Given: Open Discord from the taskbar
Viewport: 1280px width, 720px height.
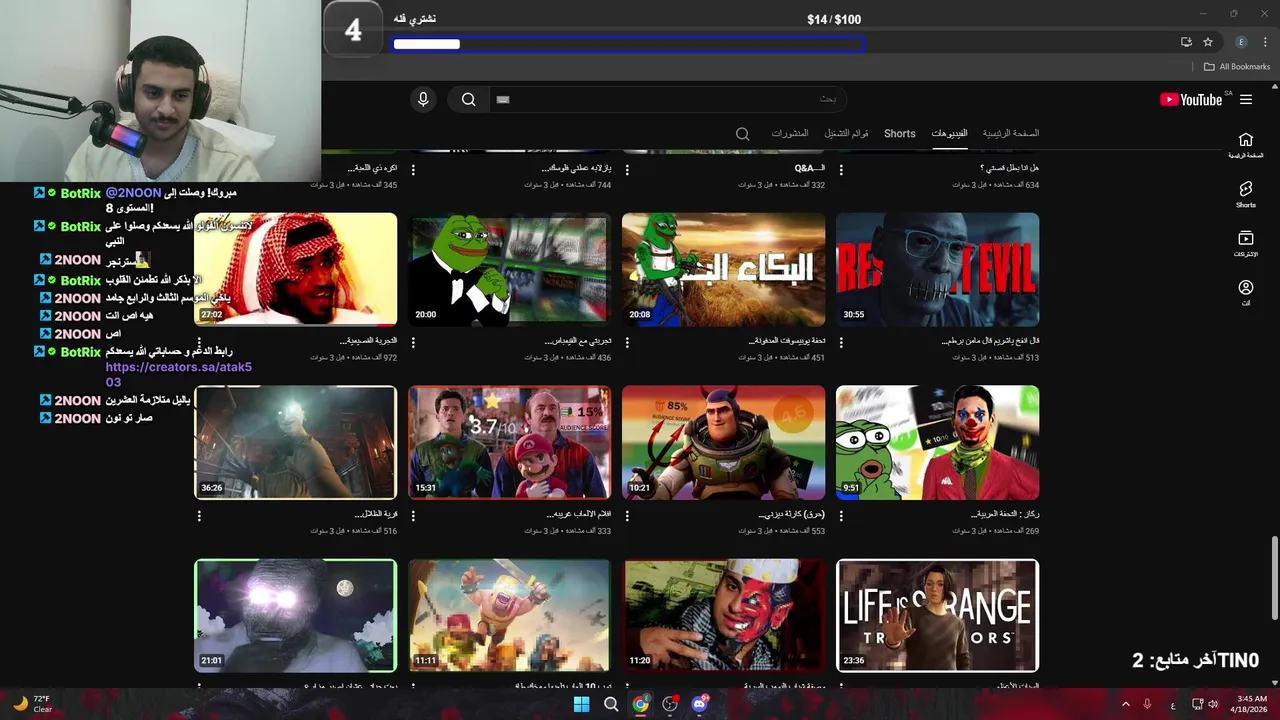Looking at the screenshot, I should 700,704.
